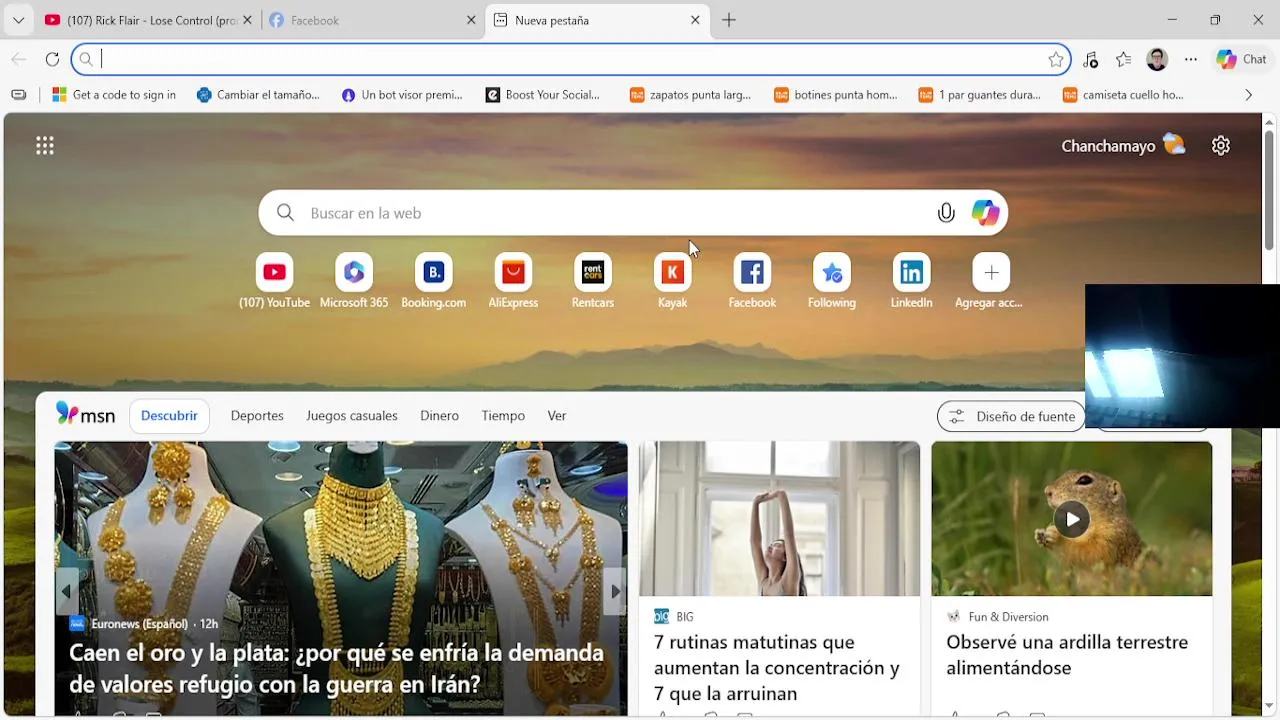Image resolution: width=1280 pixels, height=720 pixels.
Task: Open the 'Observé una ardilla terrestre' article
Action: tap(1067, 655)
